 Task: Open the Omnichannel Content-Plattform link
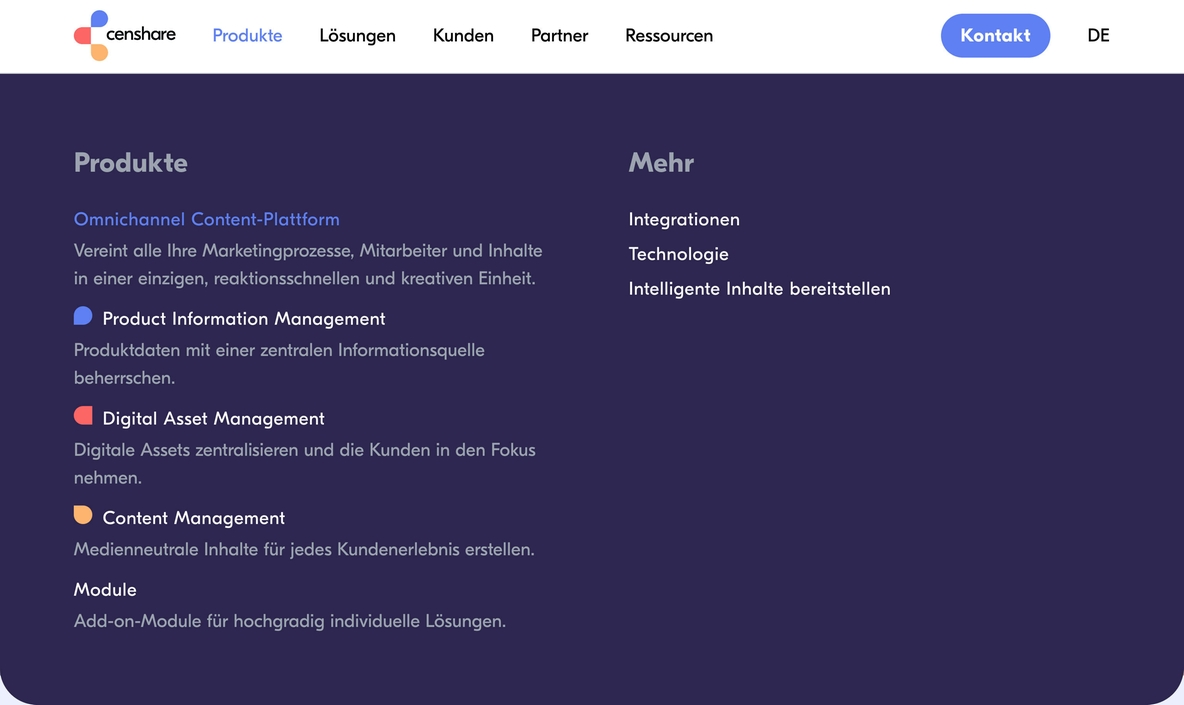point(206,219)
